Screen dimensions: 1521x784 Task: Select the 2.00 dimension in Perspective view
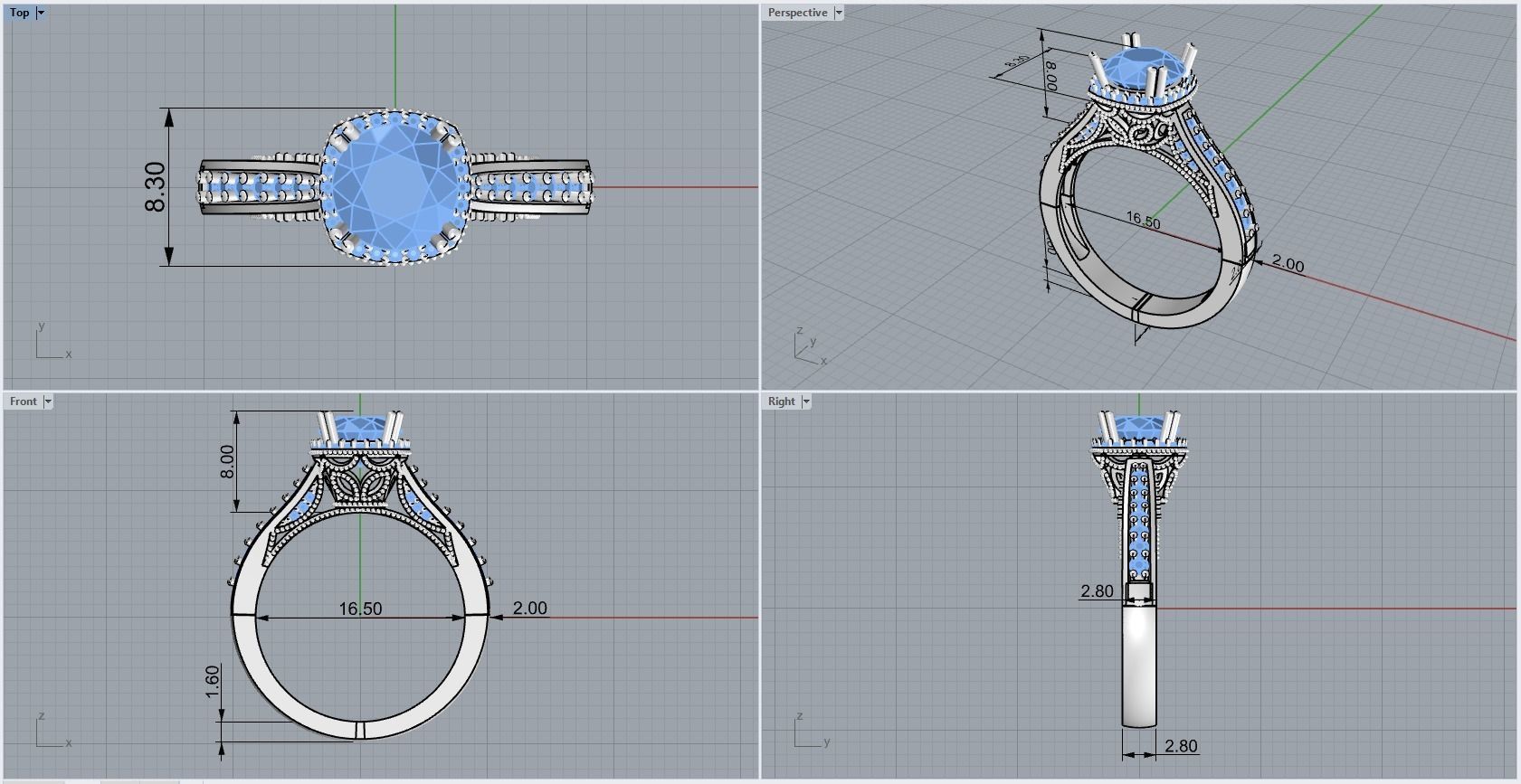coord(1288,264)
